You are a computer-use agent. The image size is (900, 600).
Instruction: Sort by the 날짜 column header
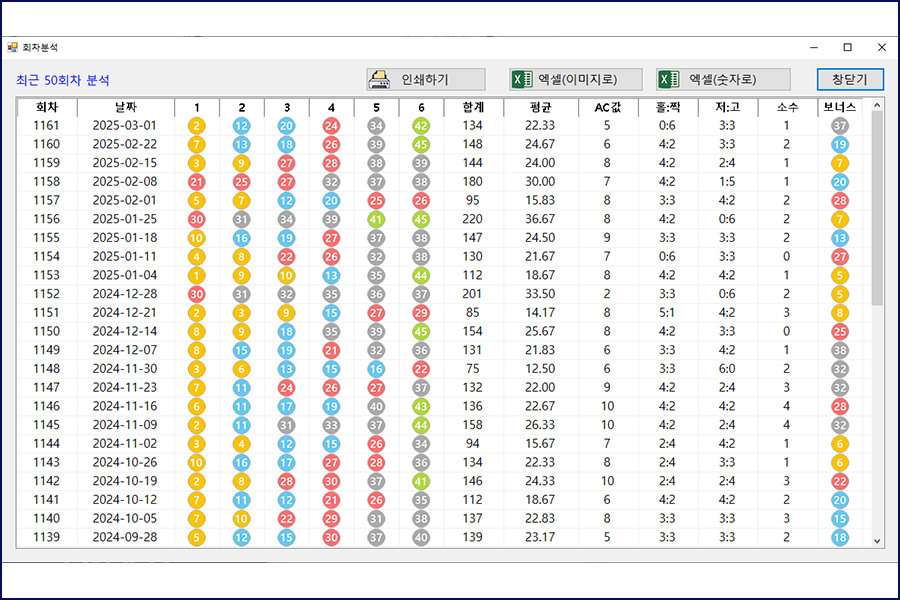[126, 107]
